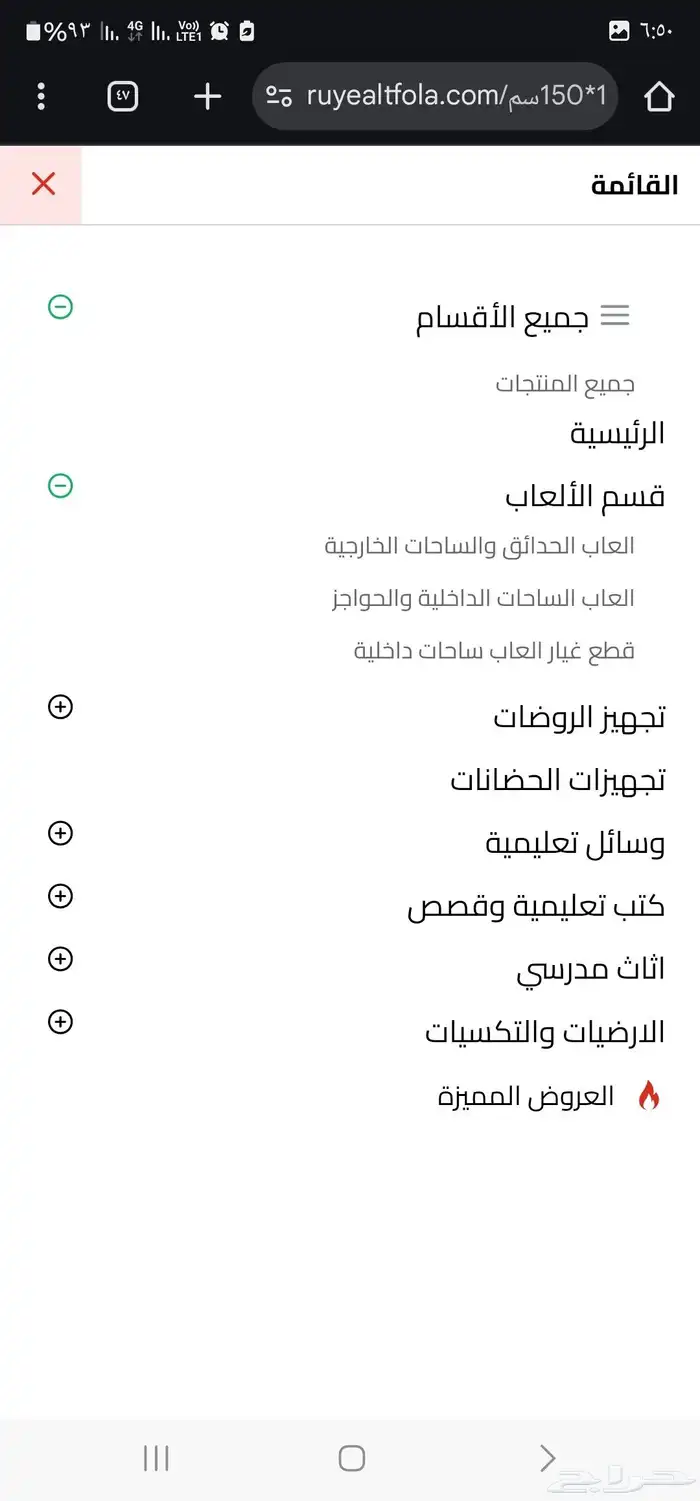Tap the home icon in the browser toolbar
Viewport: 700px width, 1501px height.
click(x=660, y=97)
